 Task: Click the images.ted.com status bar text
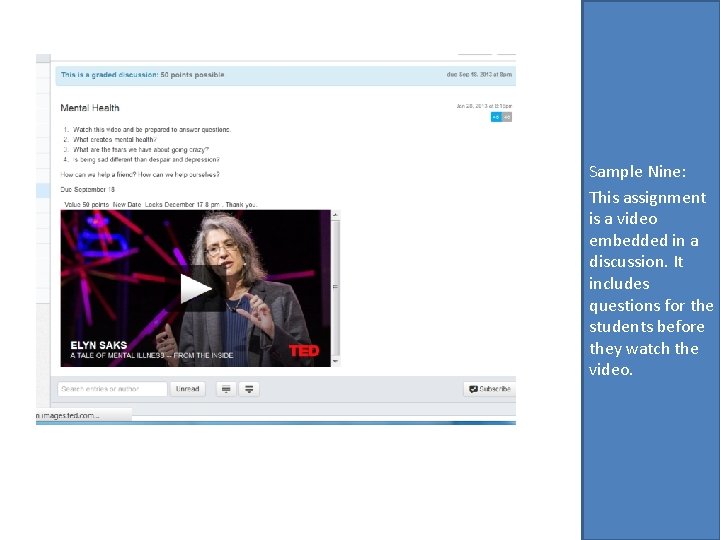(x=68, y=416)
